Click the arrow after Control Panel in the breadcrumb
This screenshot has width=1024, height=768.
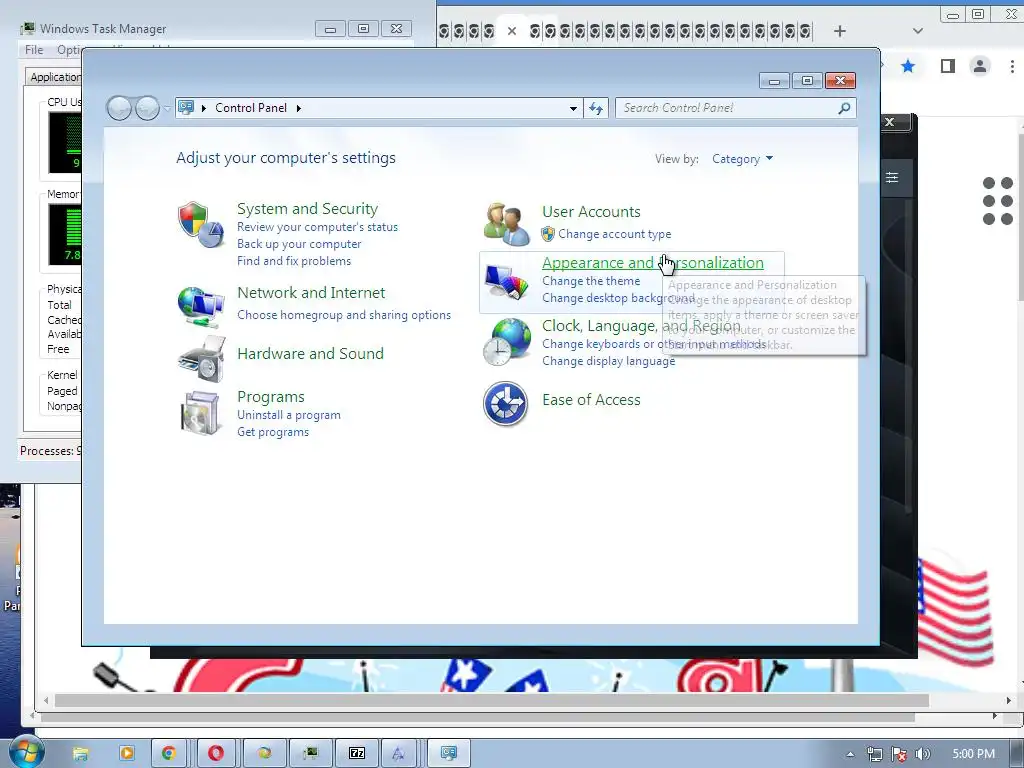pyautogui.click(x=298, y=108)
